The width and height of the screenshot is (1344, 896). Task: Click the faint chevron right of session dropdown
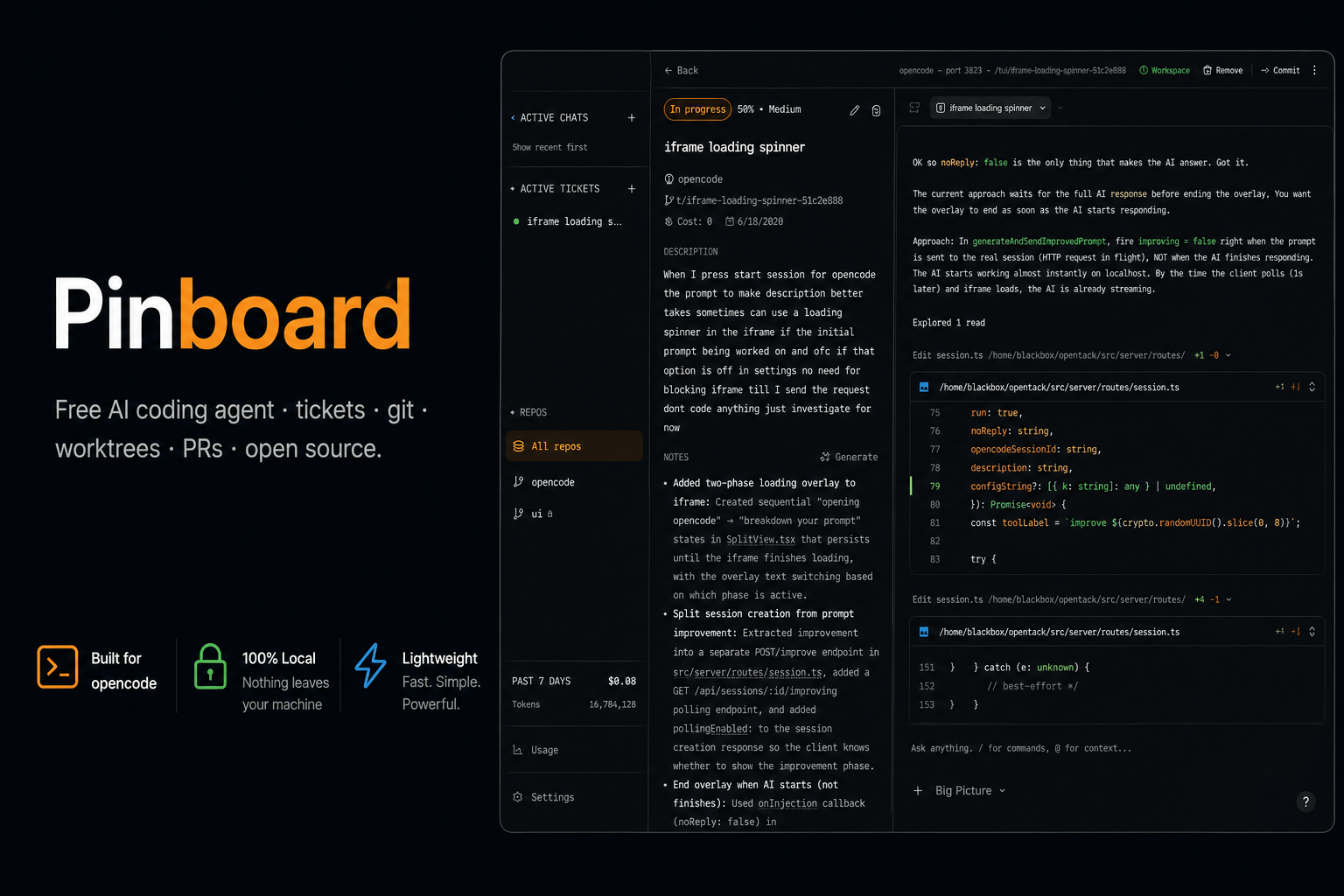[1060, 108]
